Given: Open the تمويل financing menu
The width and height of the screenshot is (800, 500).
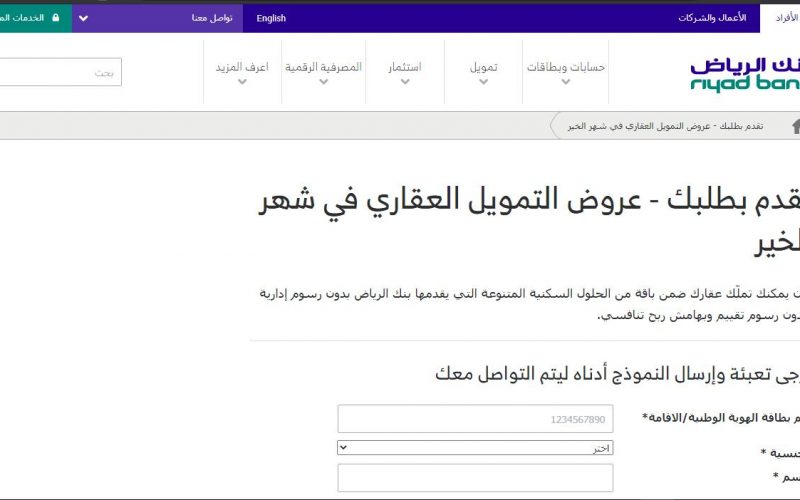Looking at the screenshot, I should point(483,67).
